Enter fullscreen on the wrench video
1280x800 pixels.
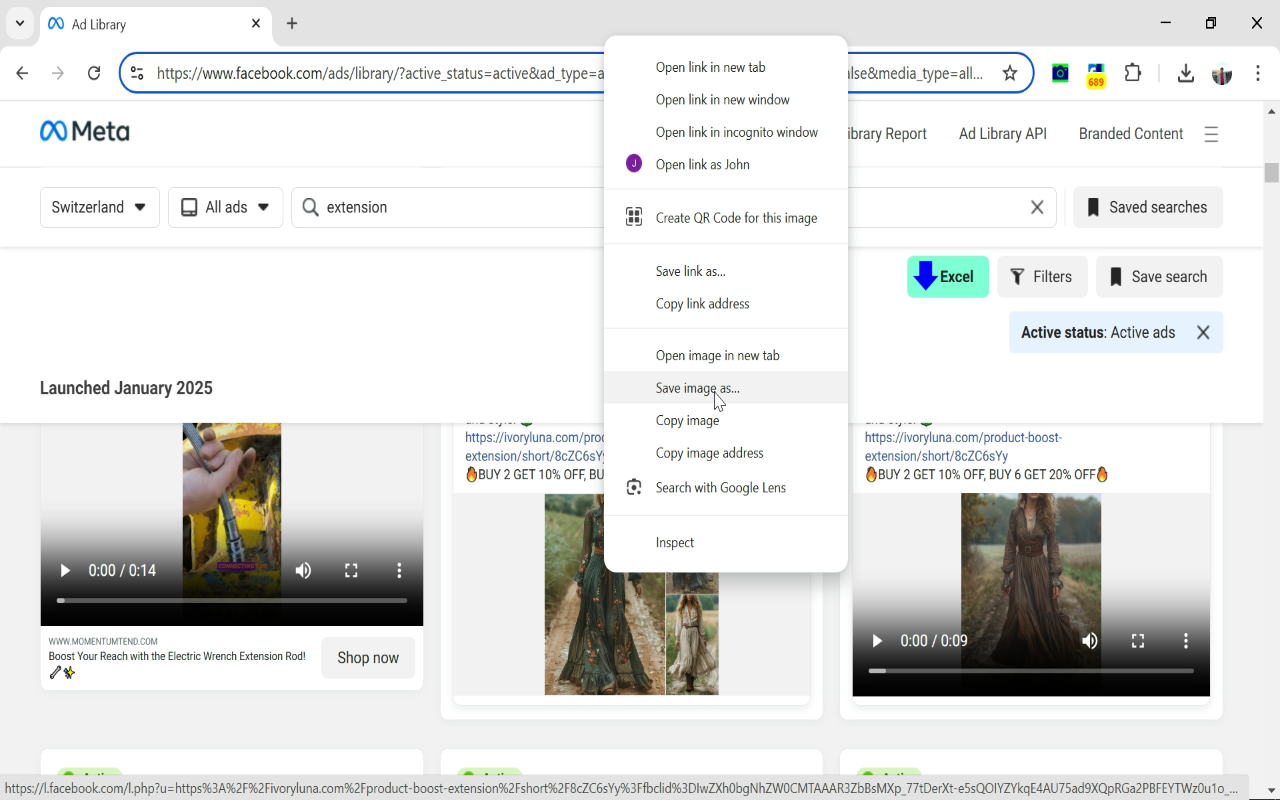point(351,570)
